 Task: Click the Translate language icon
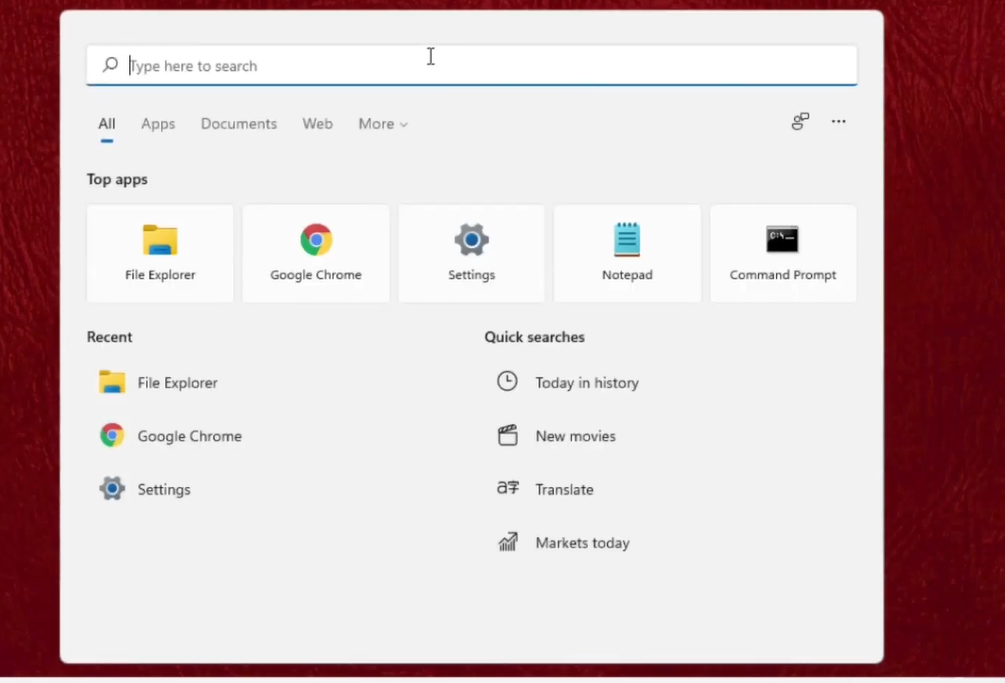coord(508,488)
